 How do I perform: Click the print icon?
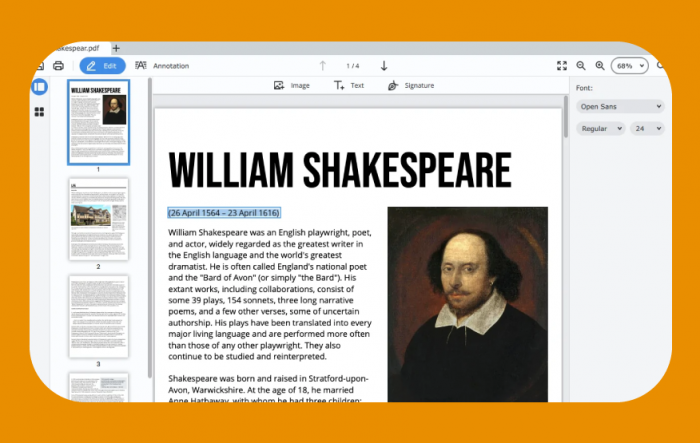58,66
